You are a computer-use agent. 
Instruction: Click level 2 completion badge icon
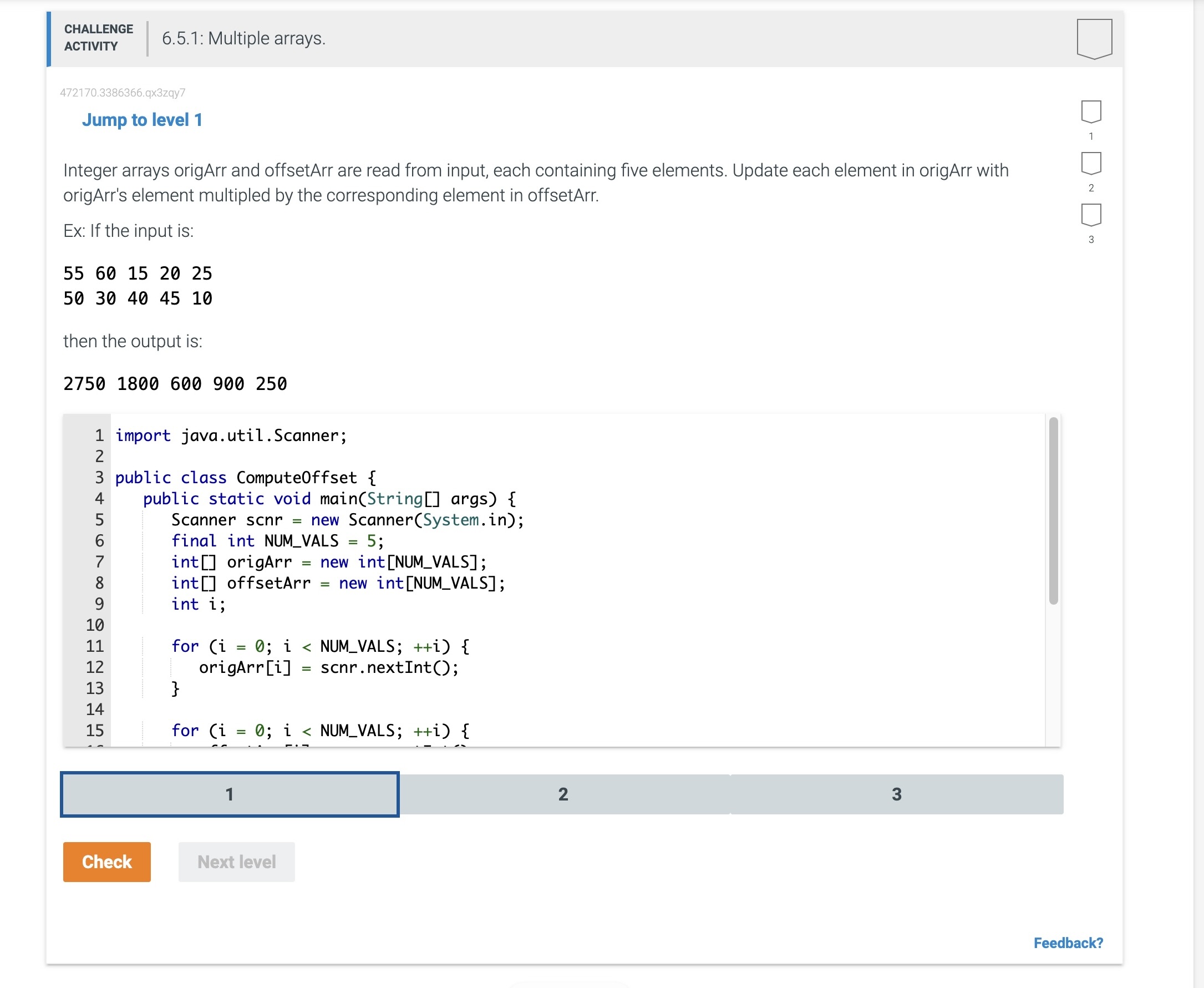tap(1090, 163)
